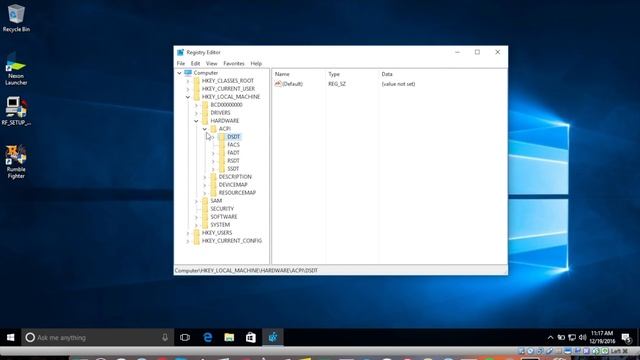Collapse the Computer root node

point(179,73)
